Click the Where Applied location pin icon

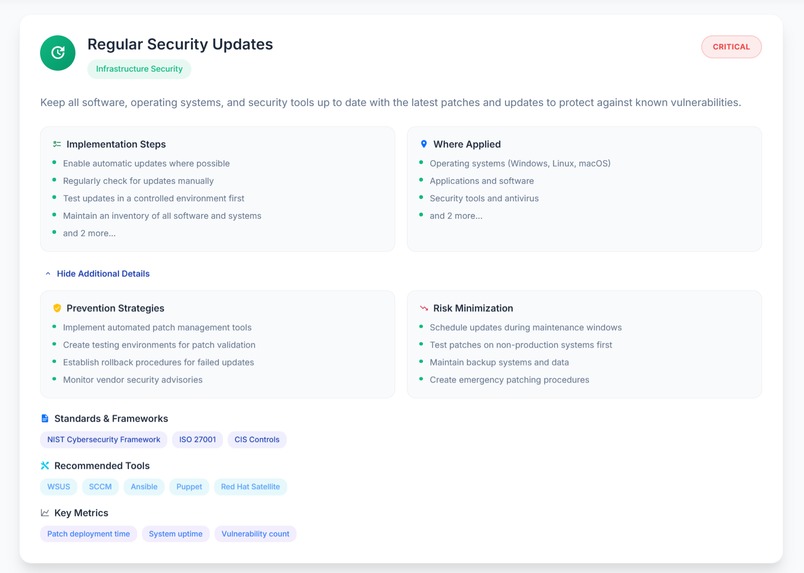pos(424,144)
